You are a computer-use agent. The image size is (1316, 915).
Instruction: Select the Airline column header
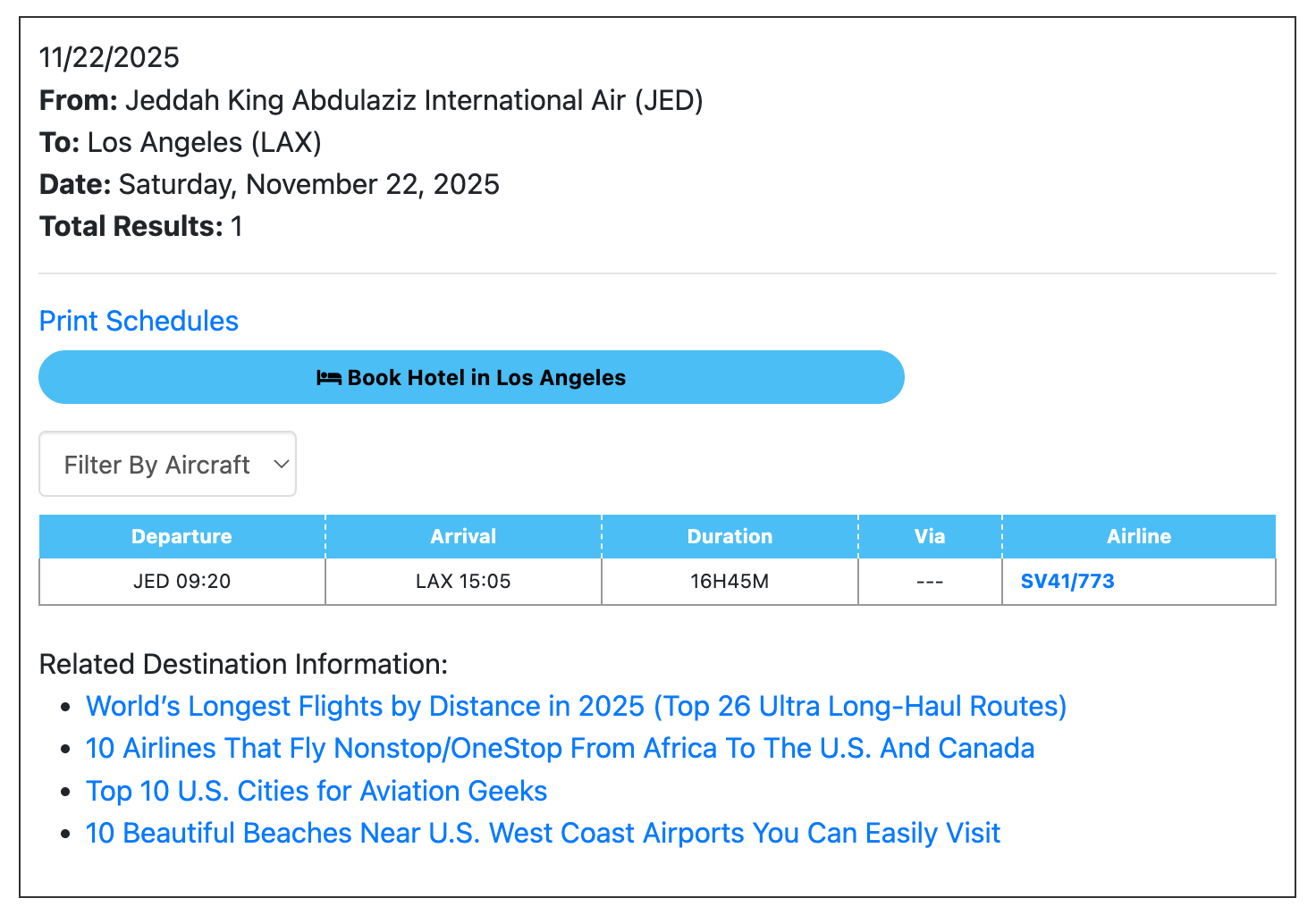point(1138,536)
